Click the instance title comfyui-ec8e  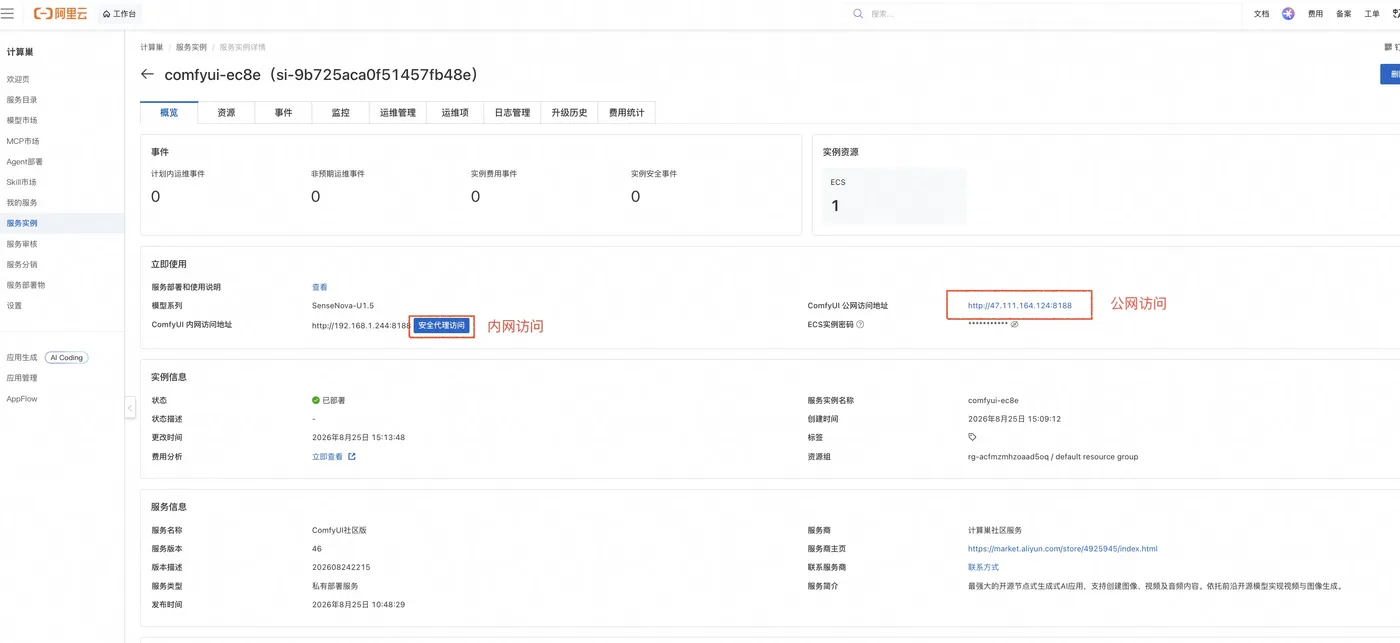pos(321,74)
